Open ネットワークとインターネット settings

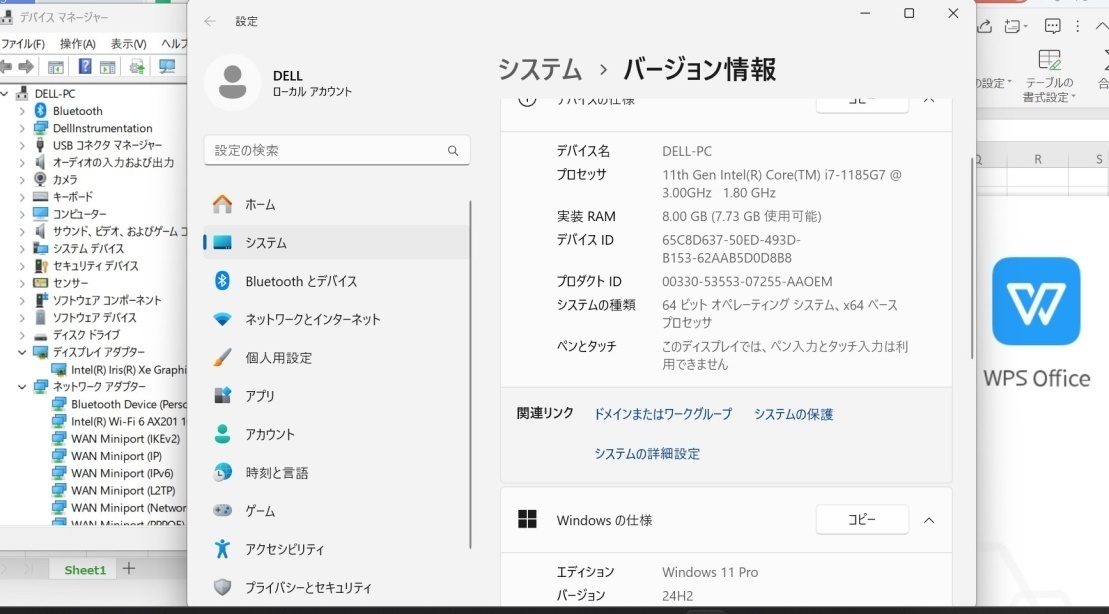(336, 319)
